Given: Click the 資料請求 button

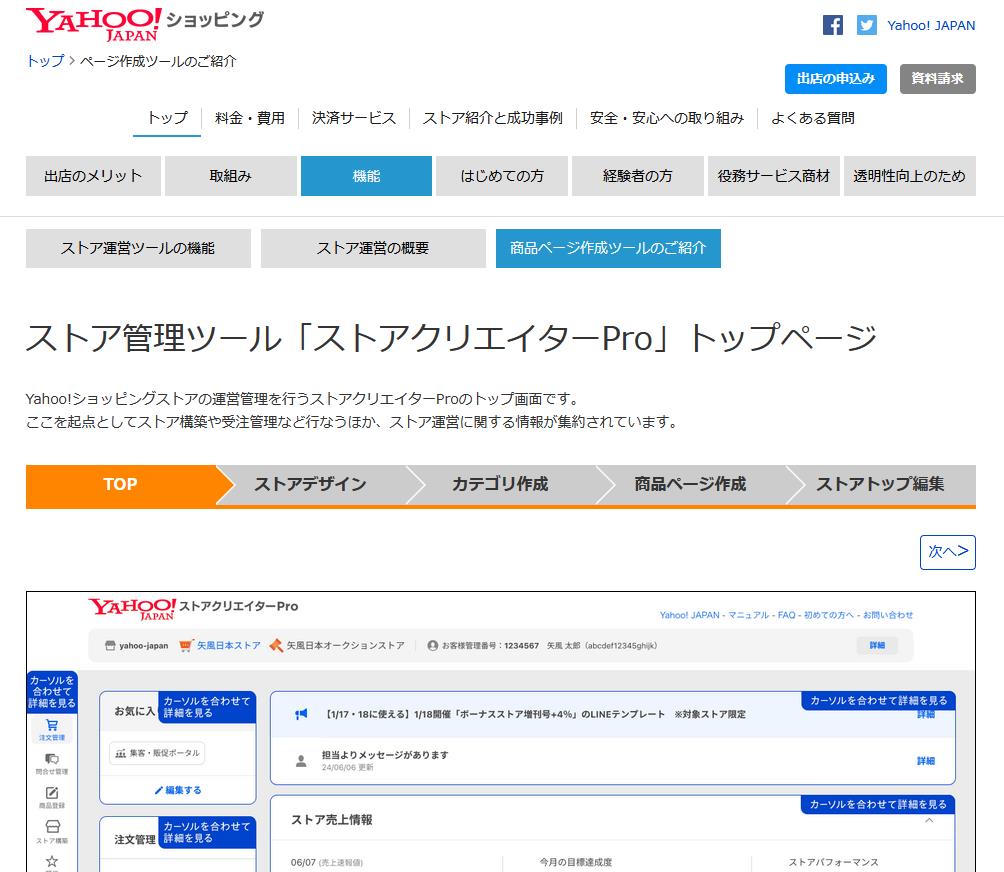Looking at the screenshot, I should pyautogui.click(x=937, y=79).
